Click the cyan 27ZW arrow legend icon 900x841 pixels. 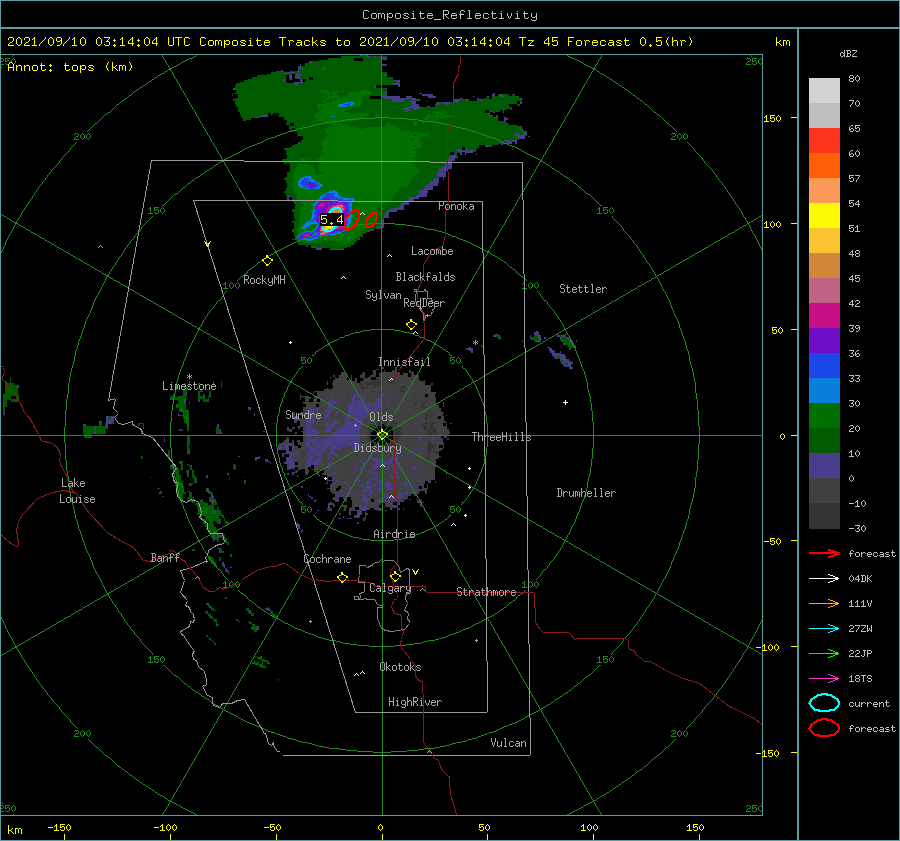(x=824, y=629)
